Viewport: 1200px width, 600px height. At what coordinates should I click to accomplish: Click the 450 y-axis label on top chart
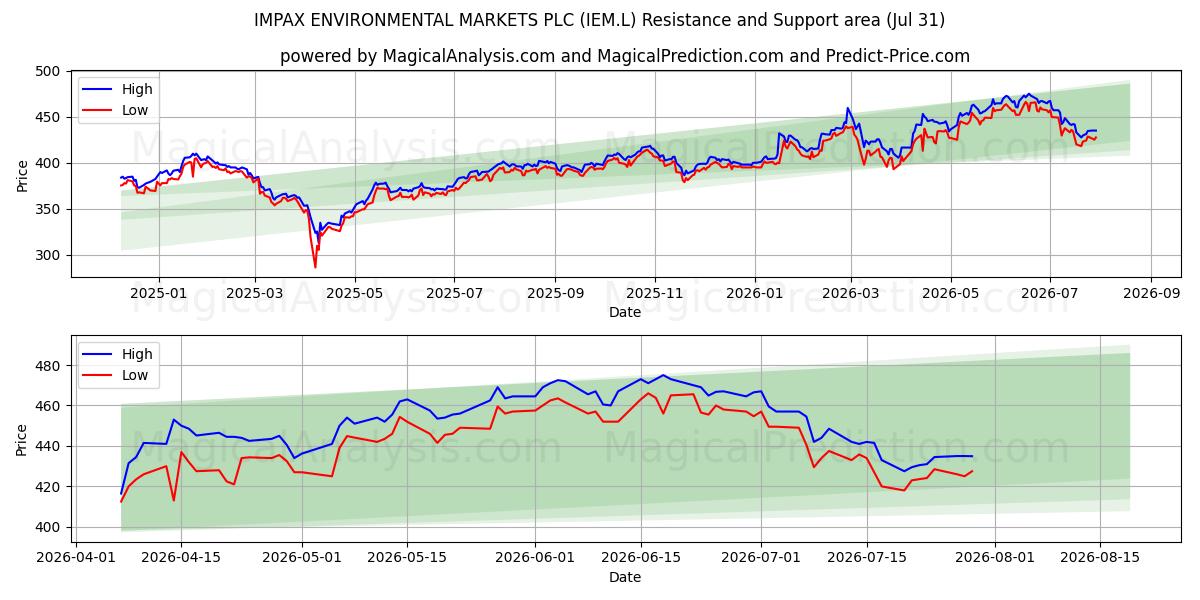coord(49,118)
